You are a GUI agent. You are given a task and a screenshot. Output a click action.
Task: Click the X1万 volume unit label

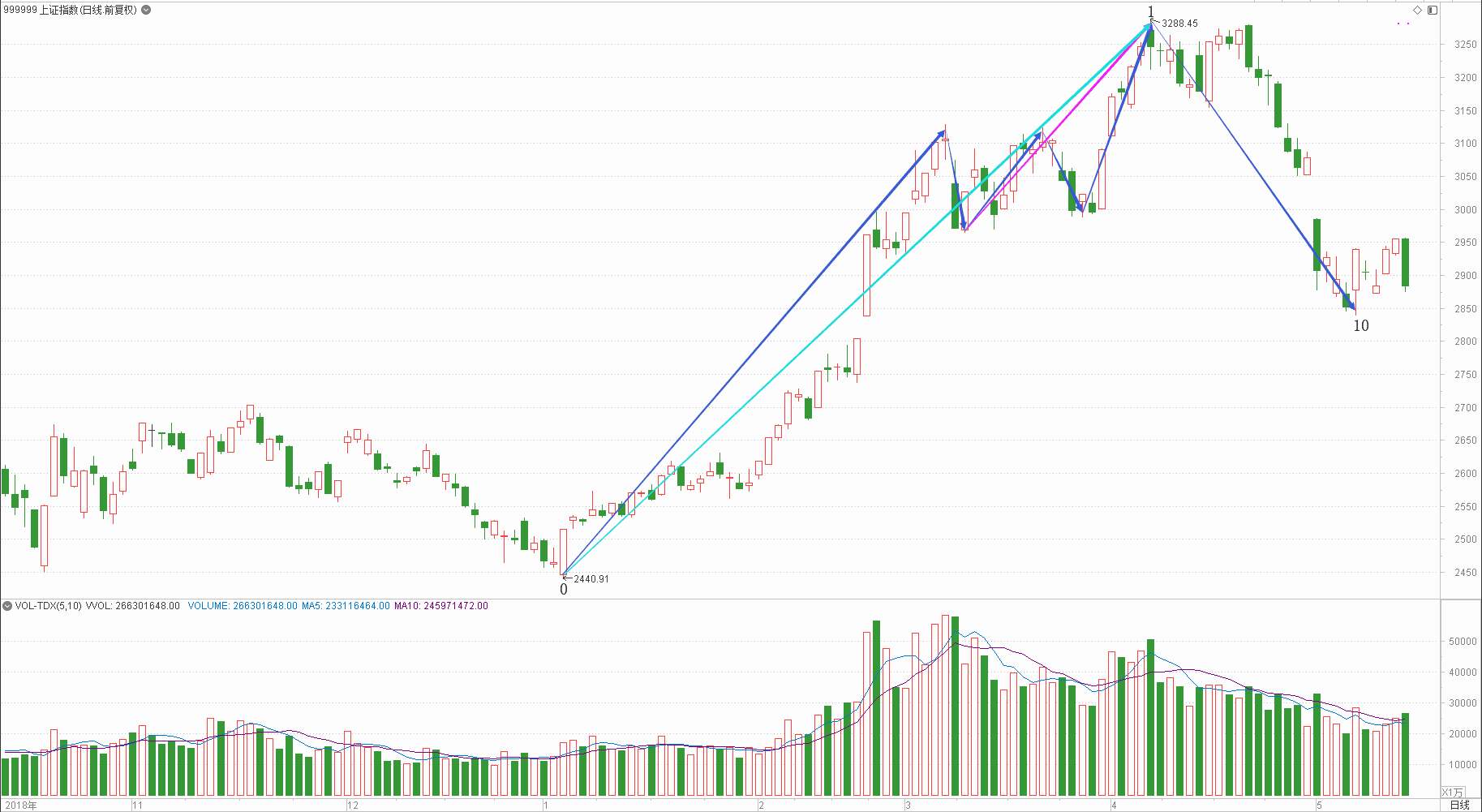point(1453,792)
